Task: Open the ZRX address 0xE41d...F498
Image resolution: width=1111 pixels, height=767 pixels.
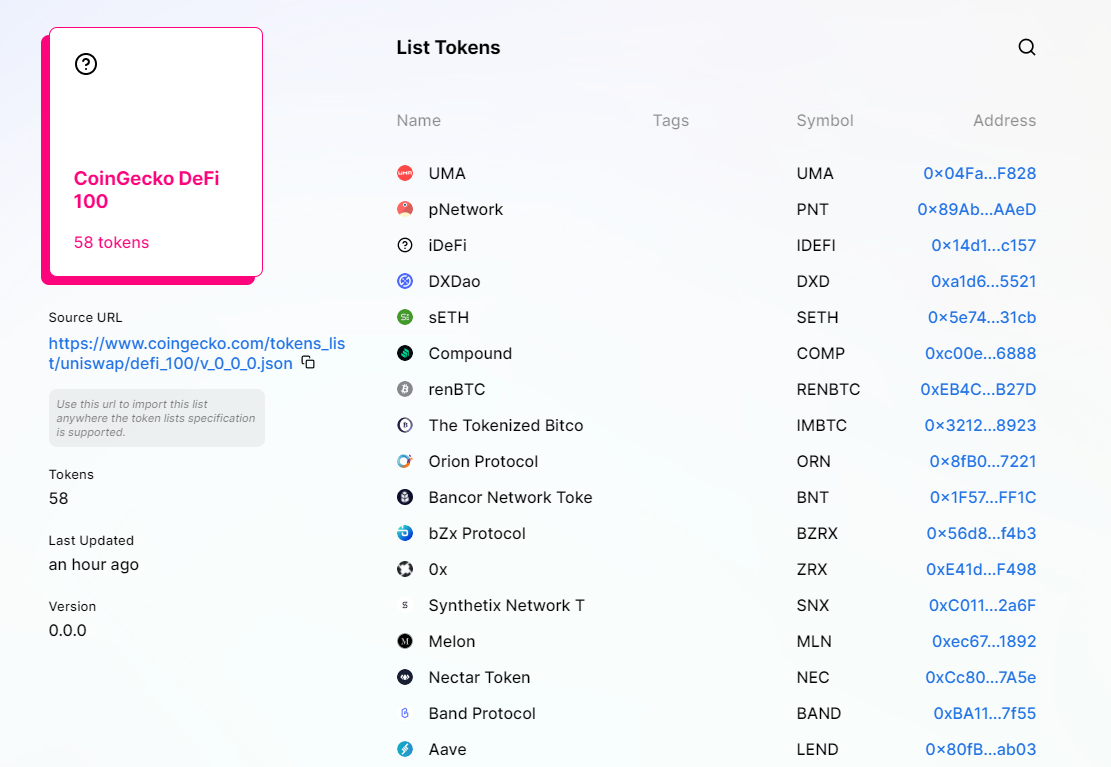Action: (x=980, y=569)
